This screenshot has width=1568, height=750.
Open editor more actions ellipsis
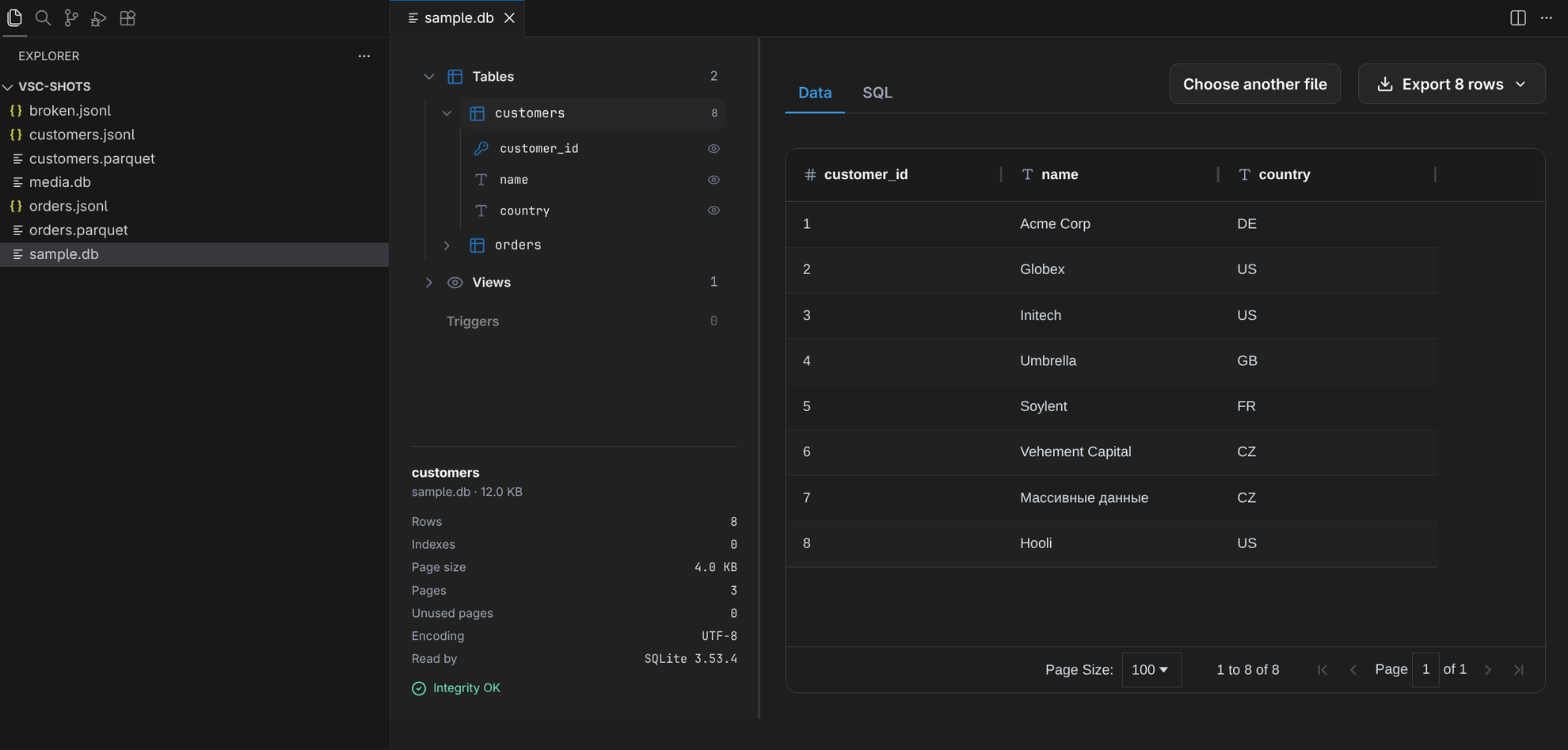pos(1546,17)
